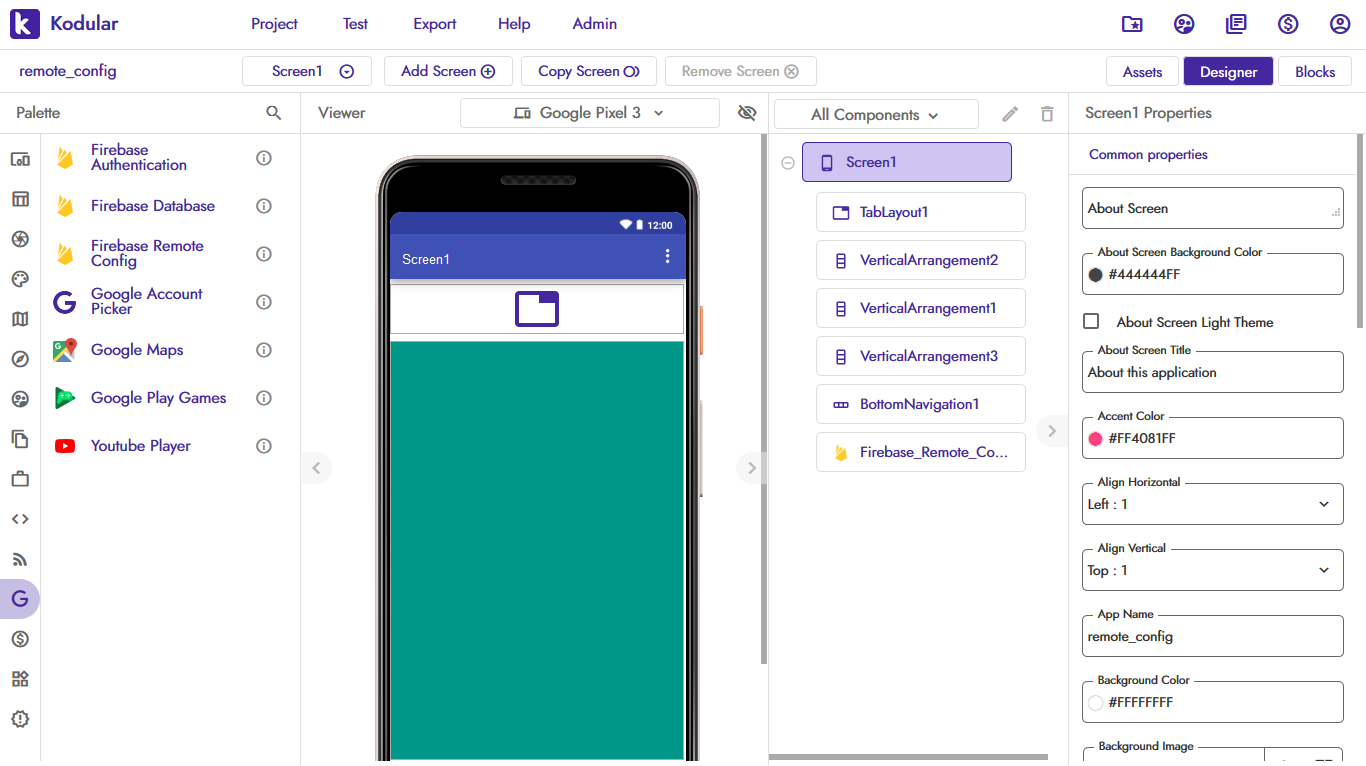Open the phone preview overflow menu dots
The height and width of the screenshot is (766, 1366).
[668, 257]
